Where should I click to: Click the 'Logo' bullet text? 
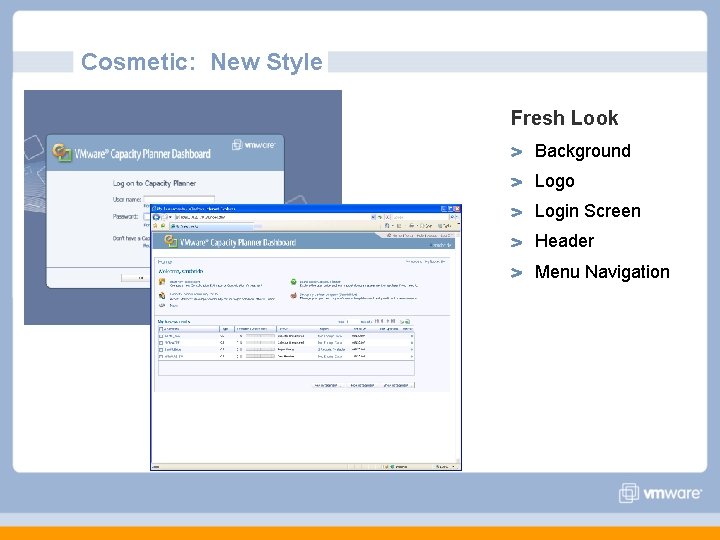555,181
